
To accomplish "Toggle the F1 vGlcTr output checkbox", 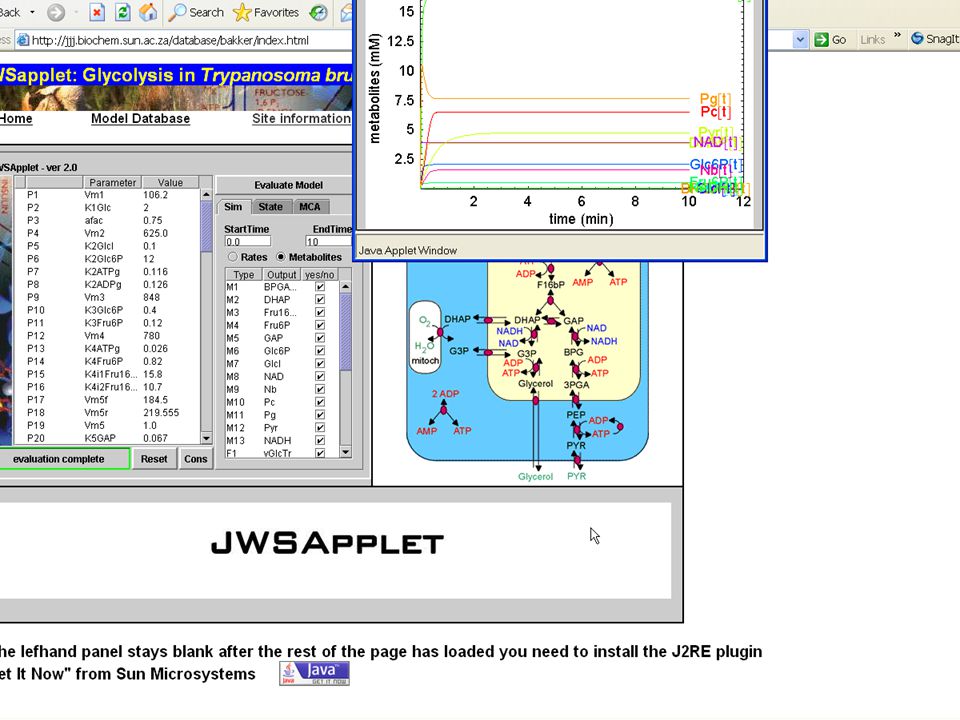I will click(x=320, y=453).
